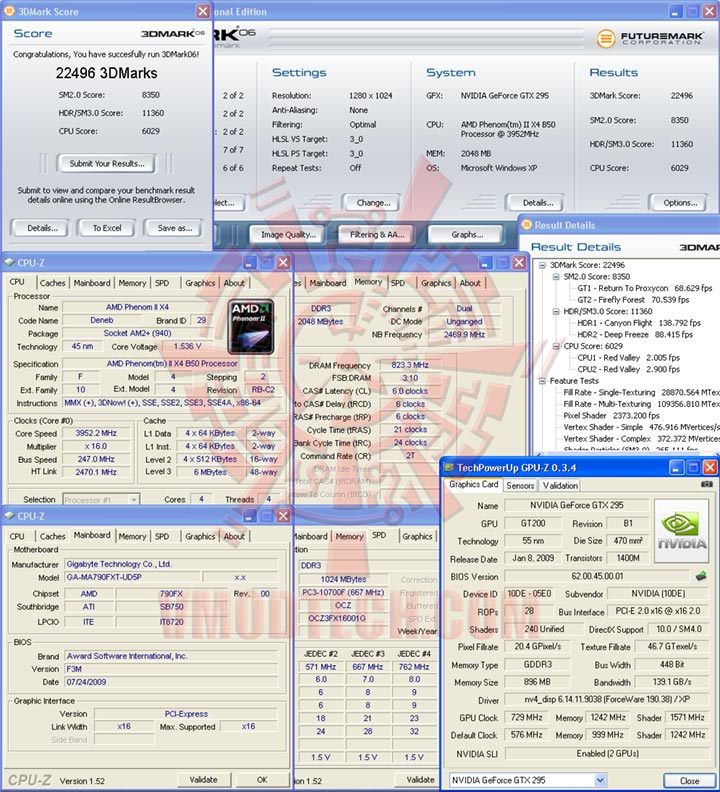Select GT1 - Return To Proxycon row
720x792 pixels.
click(645, 288)
